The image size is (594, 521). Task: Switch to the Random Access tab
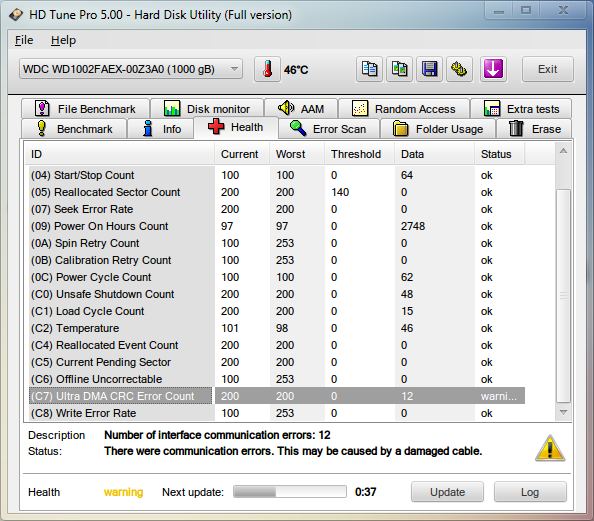404,109
